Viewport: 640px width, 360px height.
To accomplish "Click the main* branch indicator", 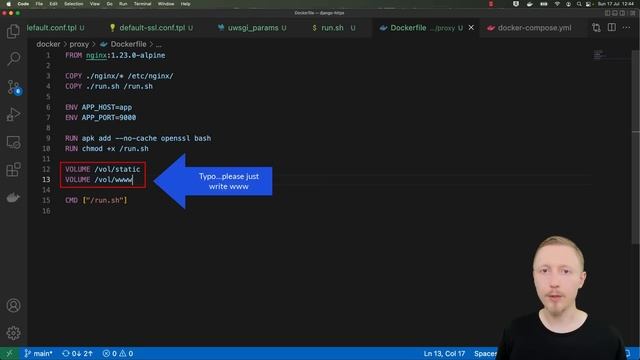I will coord(38,353).
